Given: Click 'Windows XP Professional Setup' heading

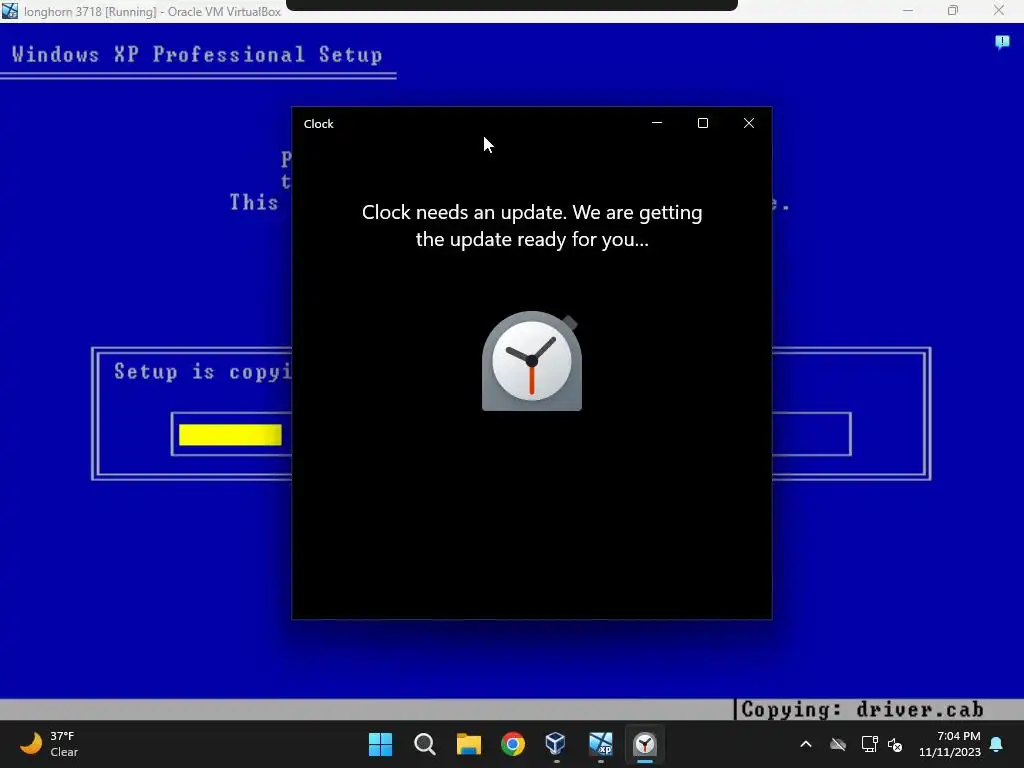Looking at the screenshot, I should tap(197, 54).
